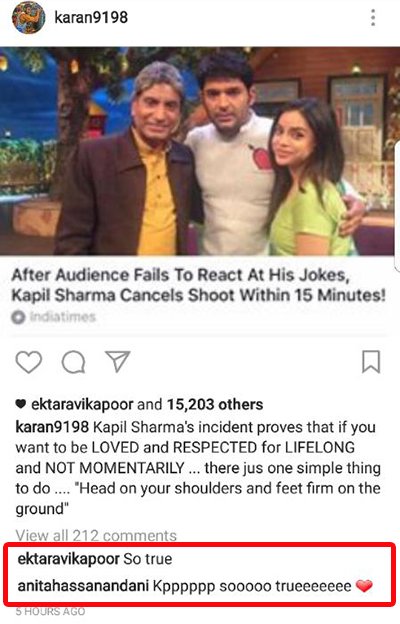Open karan9198 profile picture
400x624 pixels.
pyautogui.click(x=28, y=18)
